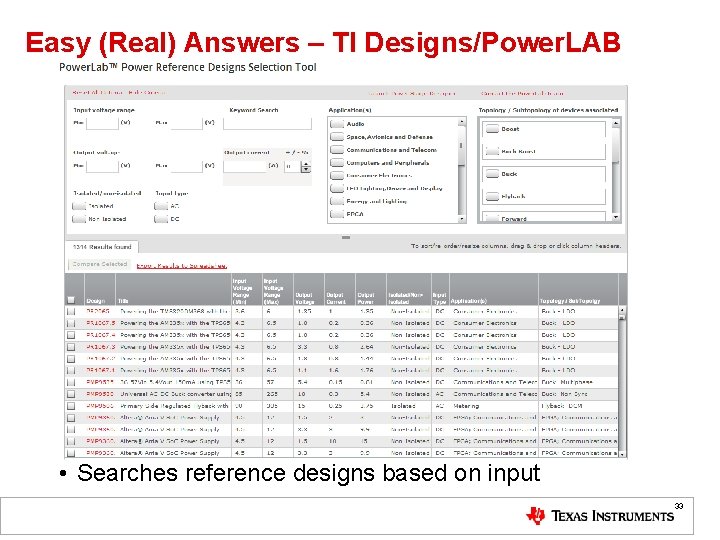Check the Non-Isolated option

click(79, 219)
